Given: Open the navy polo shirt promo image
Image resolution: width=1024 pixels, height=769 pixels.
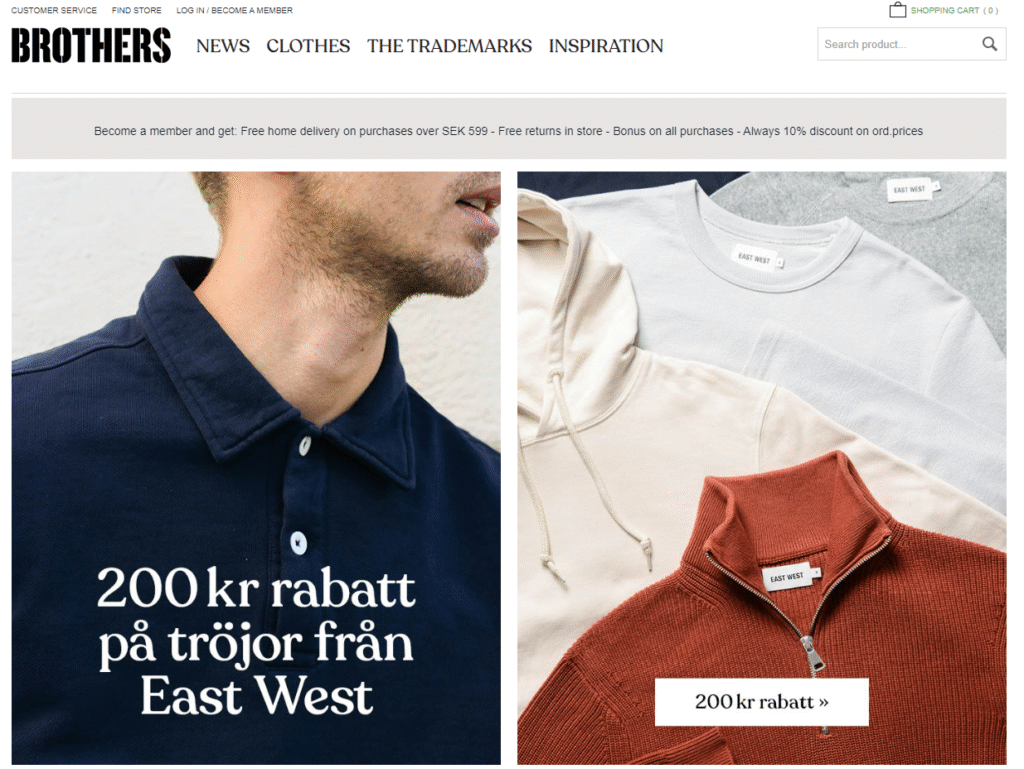Looking at the screenshot, I should (x=256, y=467).
